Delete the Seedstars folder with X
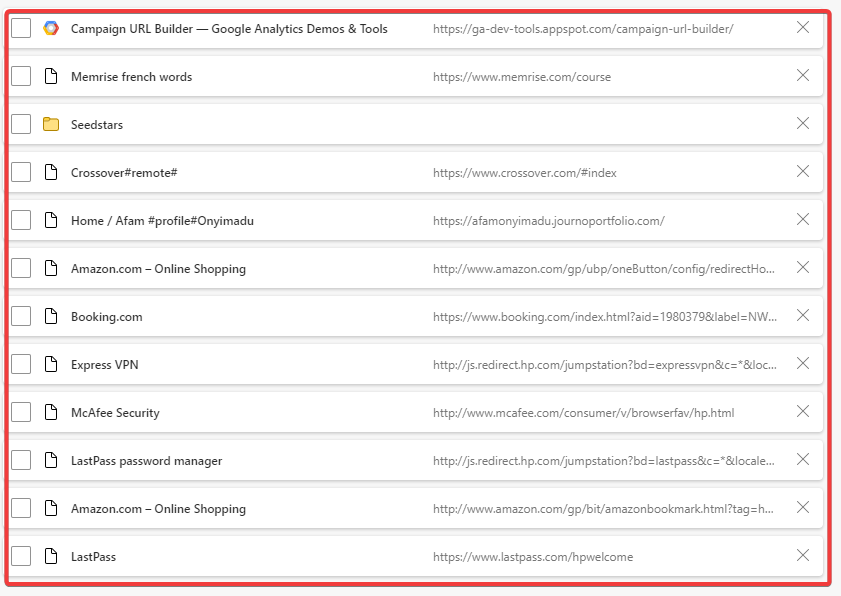The height and width of the screenshot is (596, 841). point(802,123)
